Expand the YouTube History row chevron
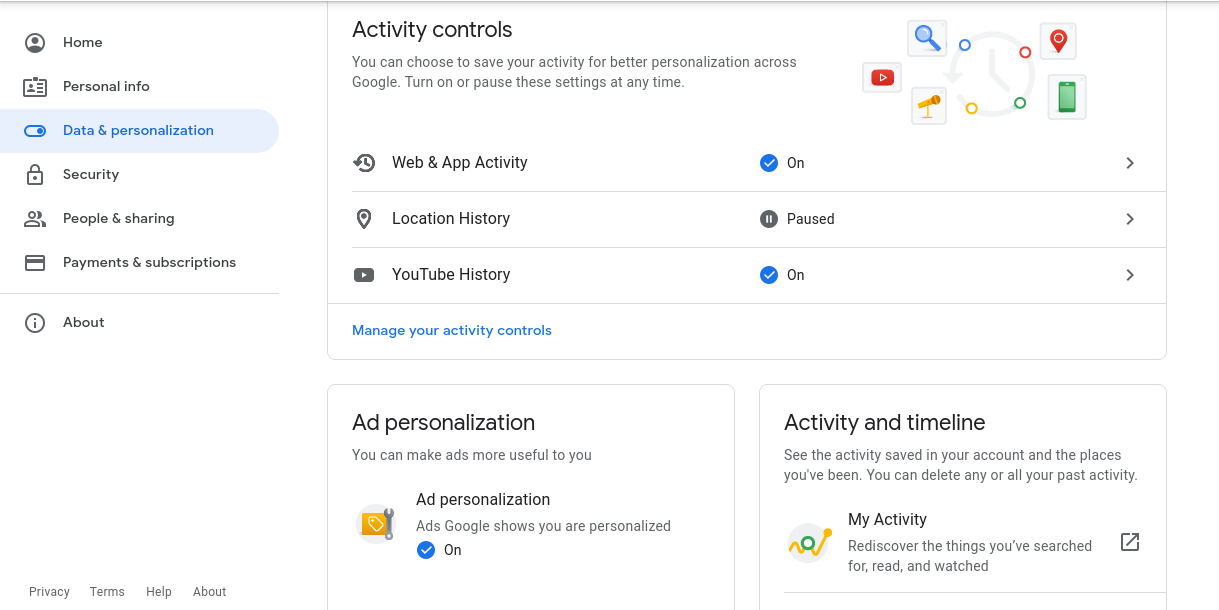The height and width of the screenshot is (610, 1219). tap(1130, 274)
